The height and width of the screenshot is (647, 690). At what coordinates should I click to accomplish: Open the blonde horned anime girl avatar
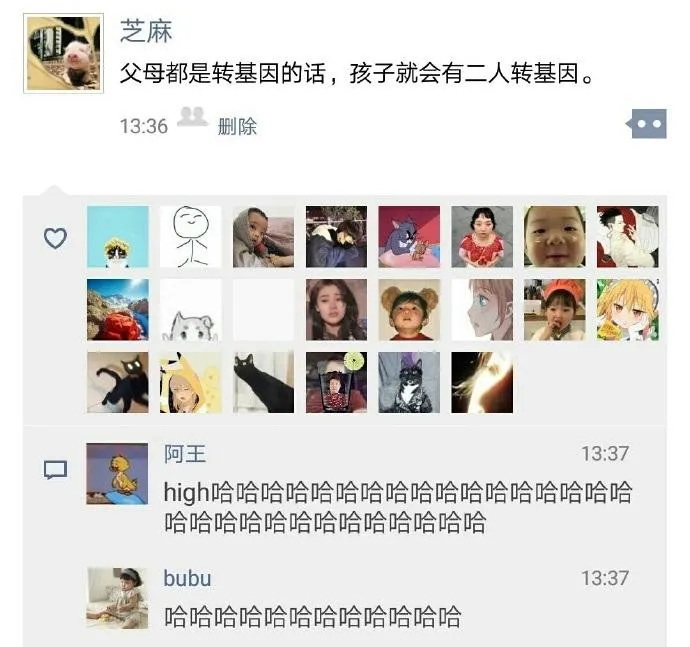628,309
